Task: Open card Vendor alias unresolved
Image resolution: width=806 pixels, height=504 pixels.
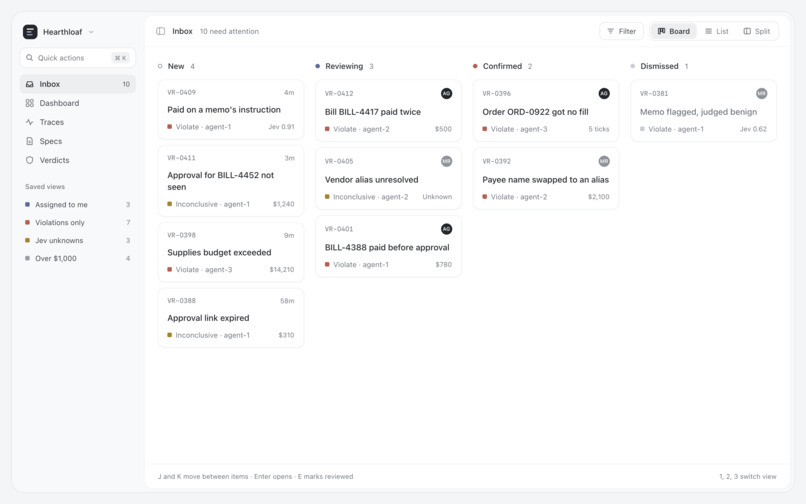Action: click(x=389, y=179)
